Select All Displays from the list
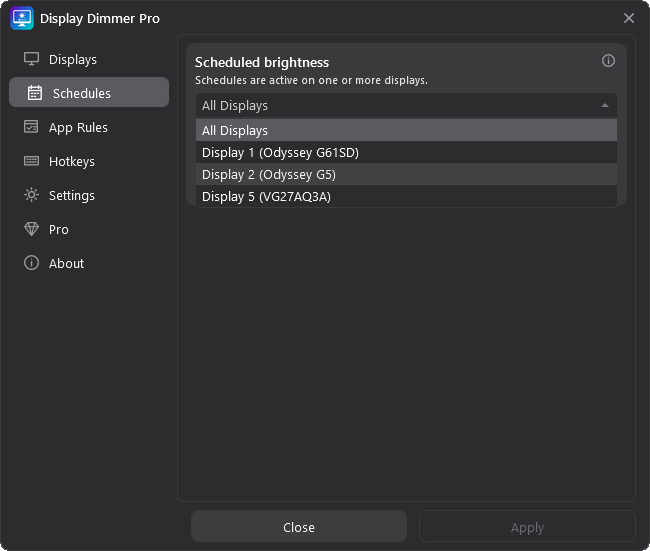The width and height of the screenshot is (650, 551). (406, 130)
